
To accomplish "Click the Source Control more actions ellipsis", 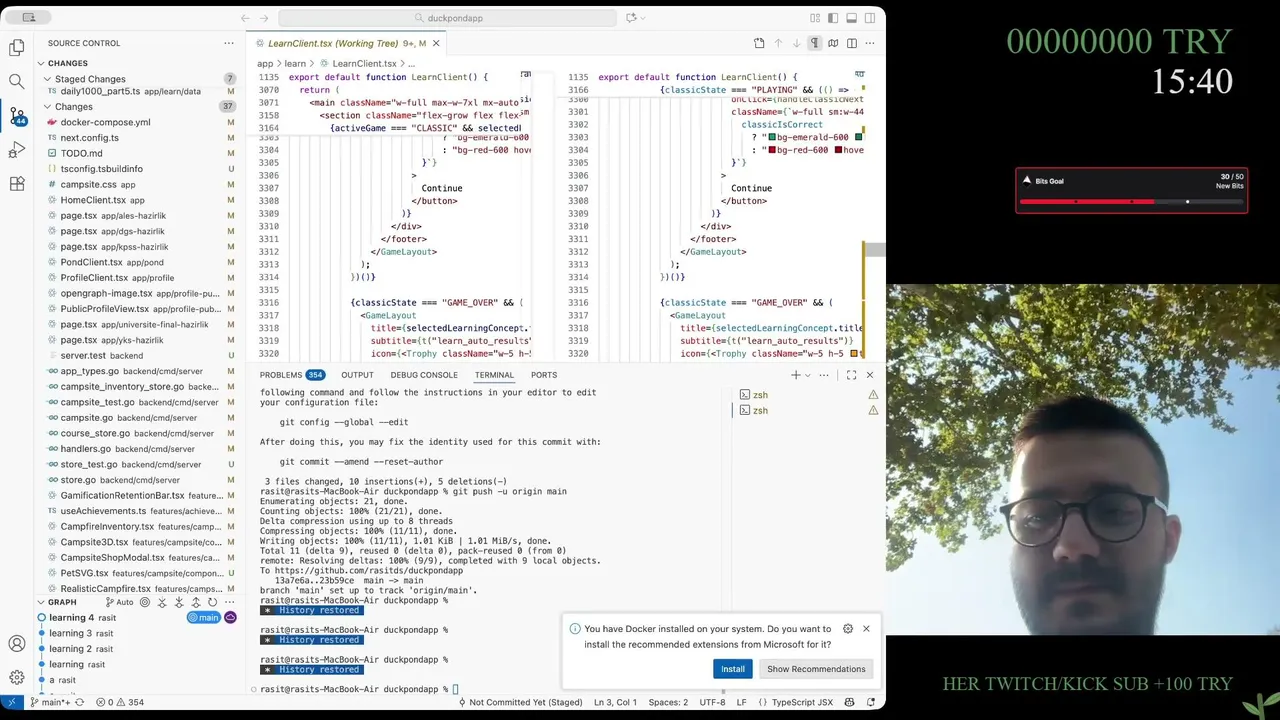I will (229, 43).
